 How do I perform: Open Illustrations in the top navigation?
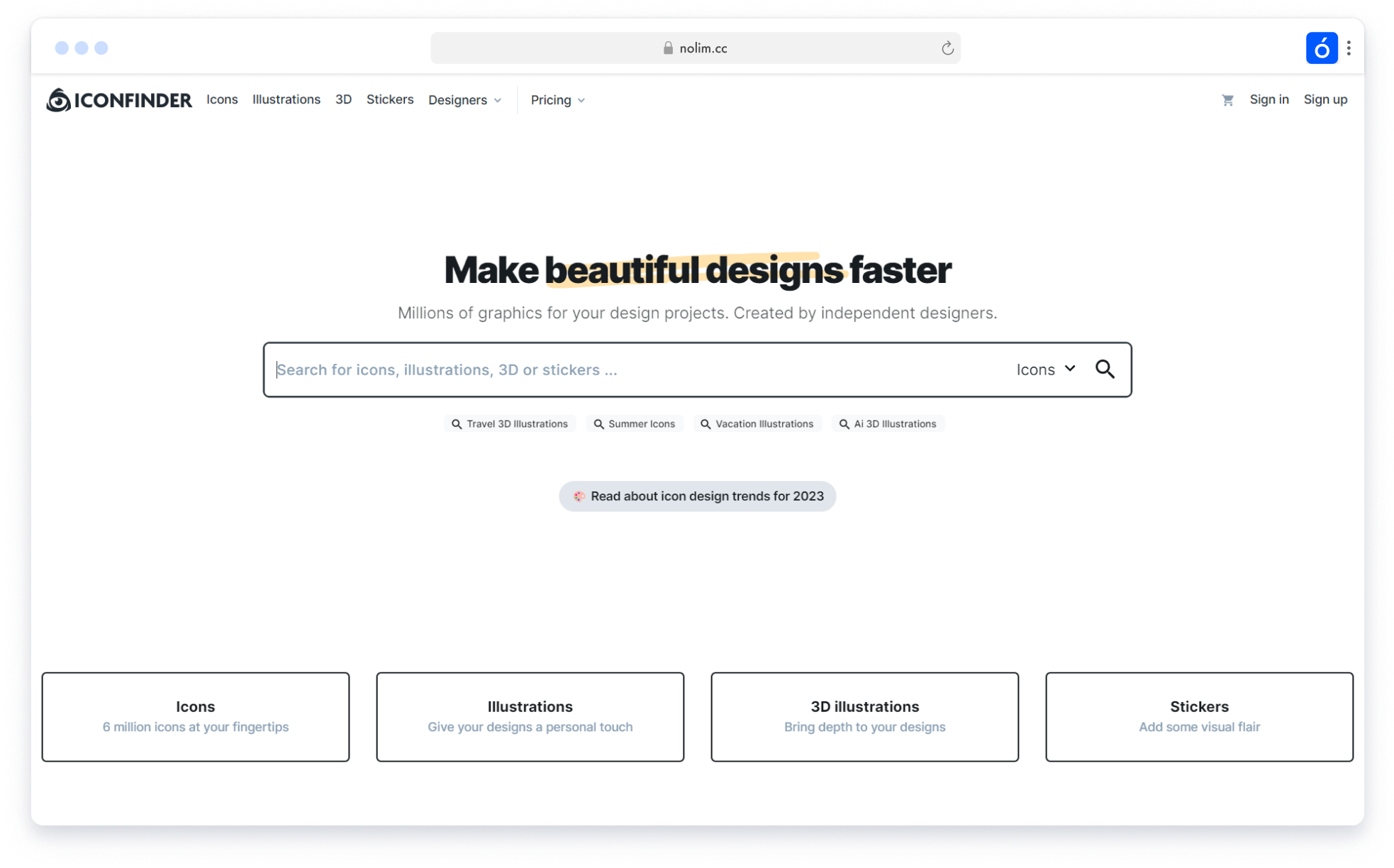(x=286, y=99)
